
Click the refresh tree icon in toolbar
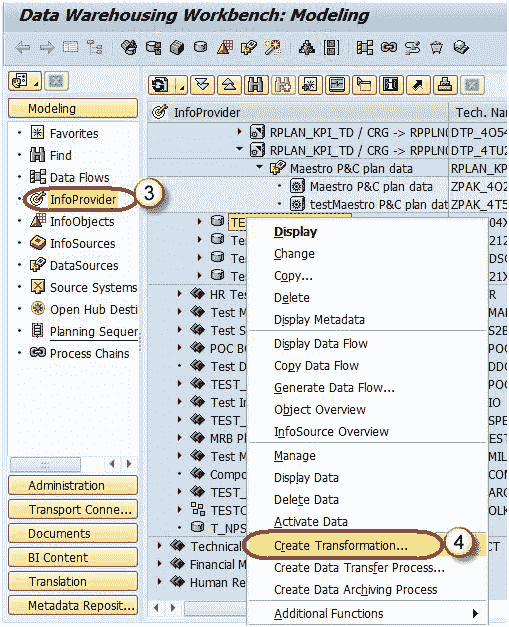[160, 85]
